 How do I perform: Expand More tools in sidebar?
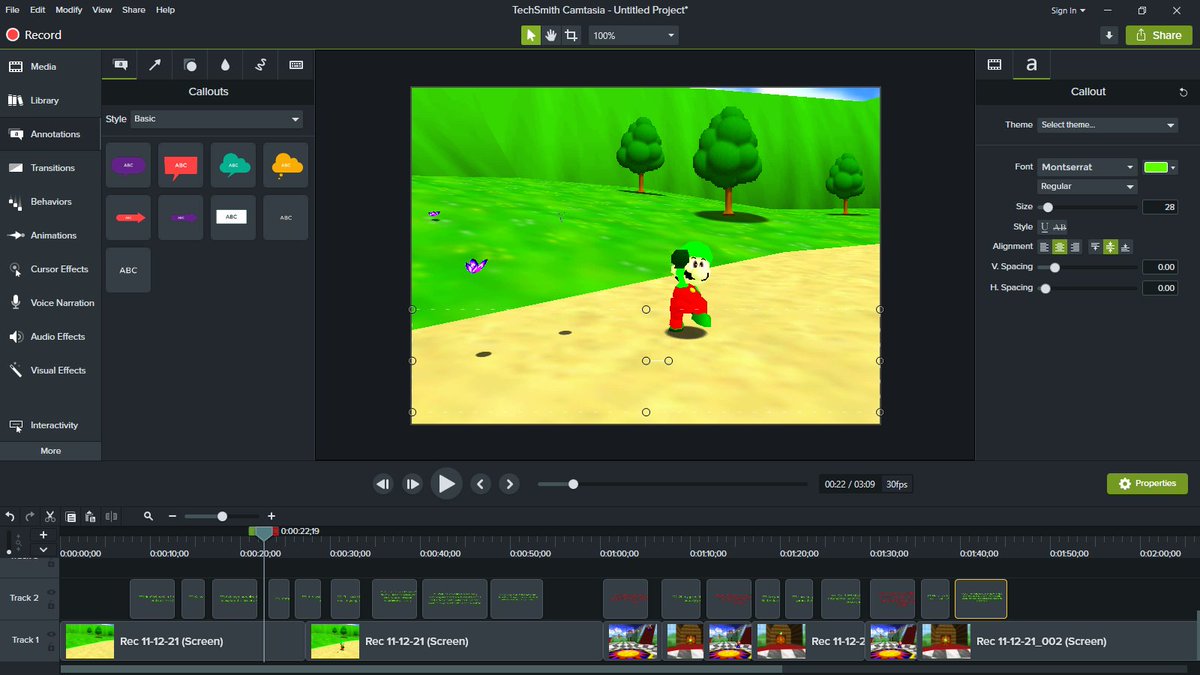tap(50, 451)
